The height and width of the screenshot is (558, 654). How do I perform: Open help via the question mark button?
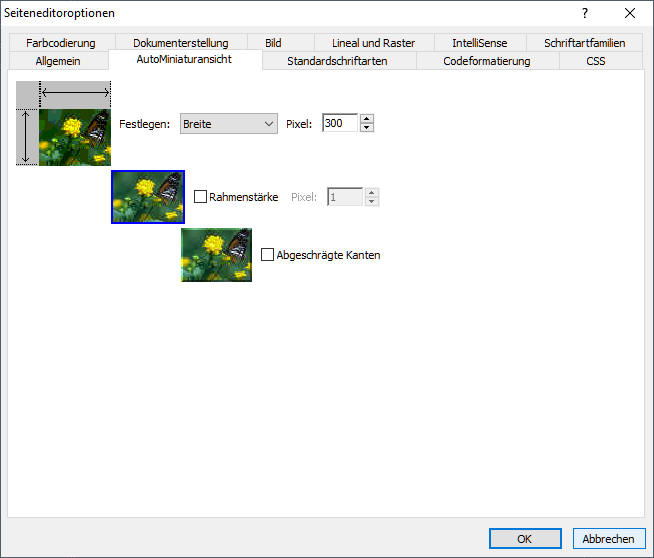[585, 13]
